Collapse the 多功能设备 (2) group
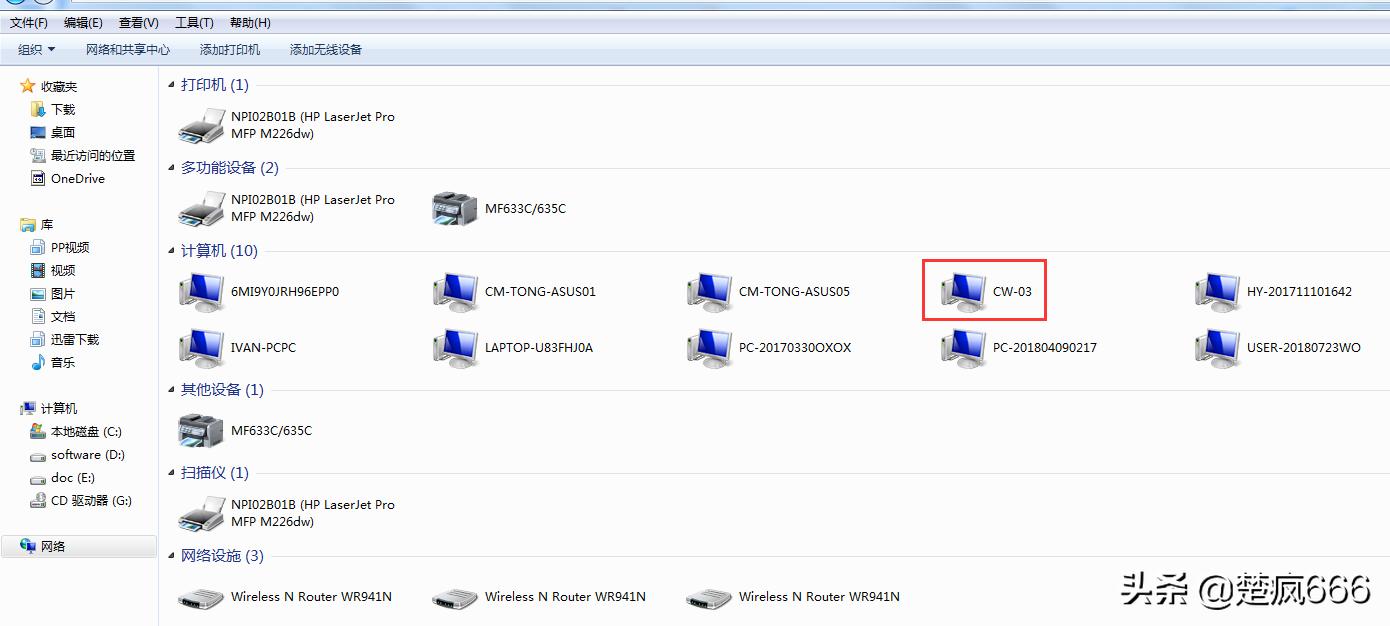The image size is (1390, 626). pyautogui.click(x=172, y=168)
